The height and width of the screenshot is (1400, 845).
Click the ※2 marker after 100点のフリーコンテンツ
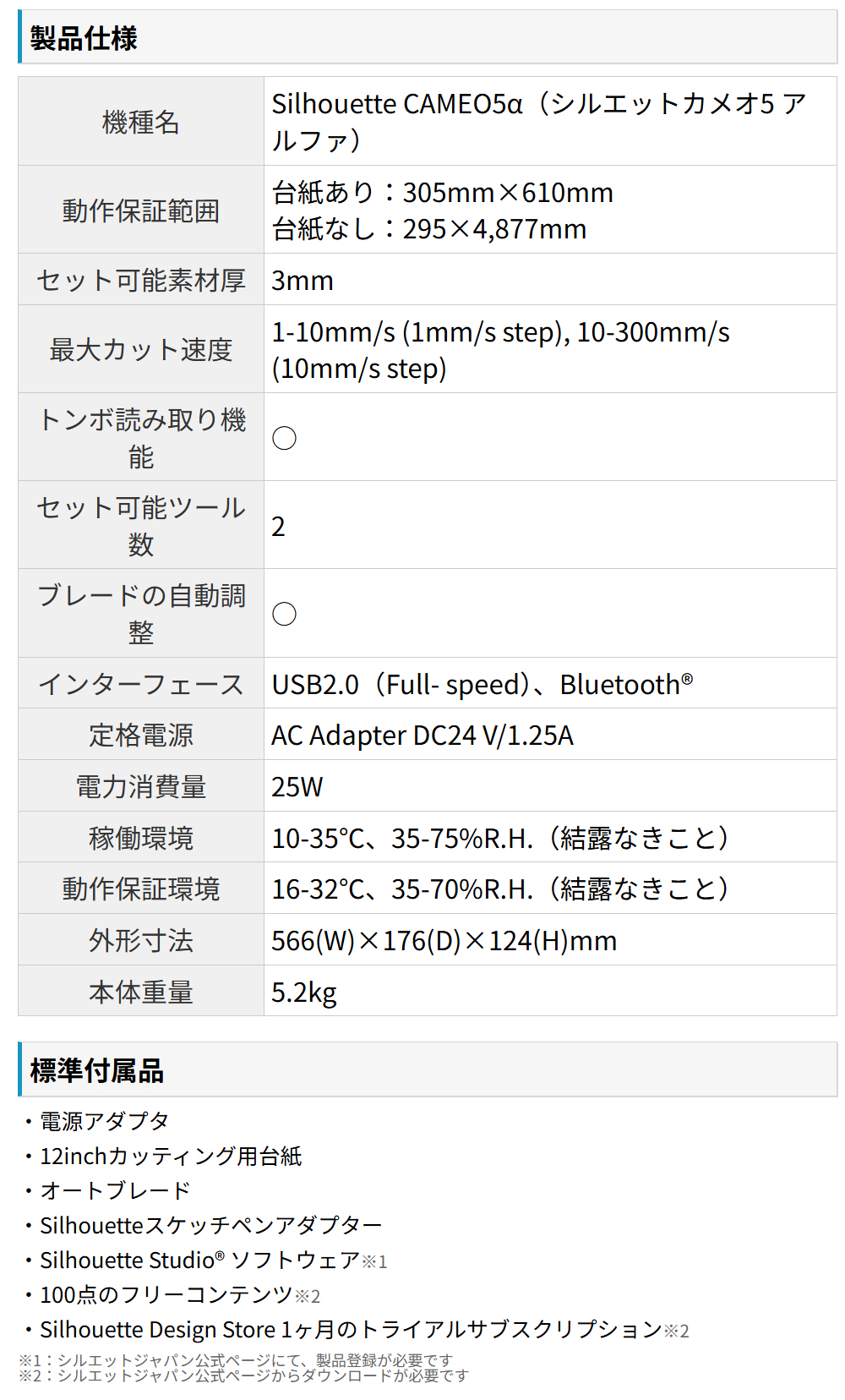point(308,1296)
